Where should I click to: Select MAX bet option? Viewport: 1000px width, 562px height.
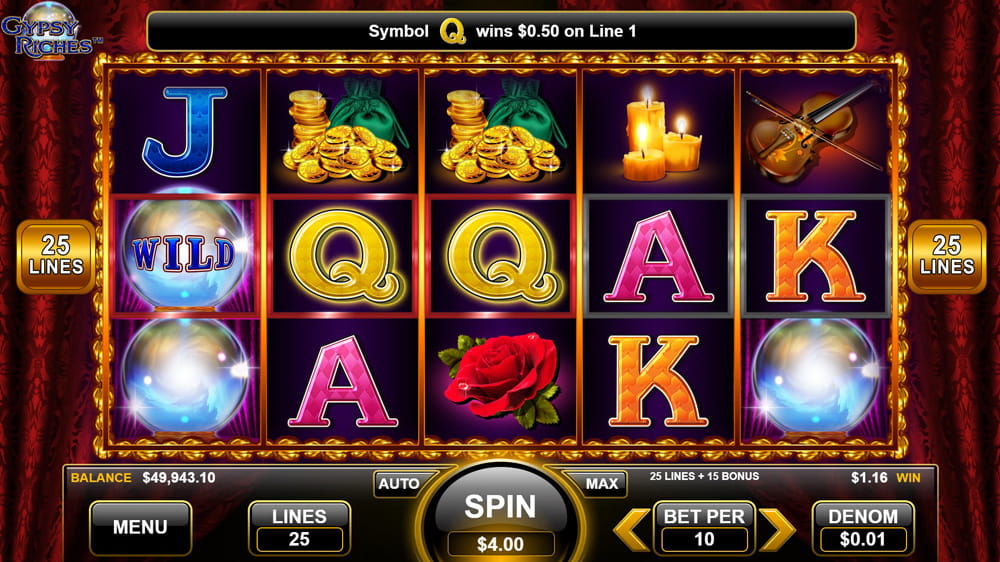[x=601, y=484]
